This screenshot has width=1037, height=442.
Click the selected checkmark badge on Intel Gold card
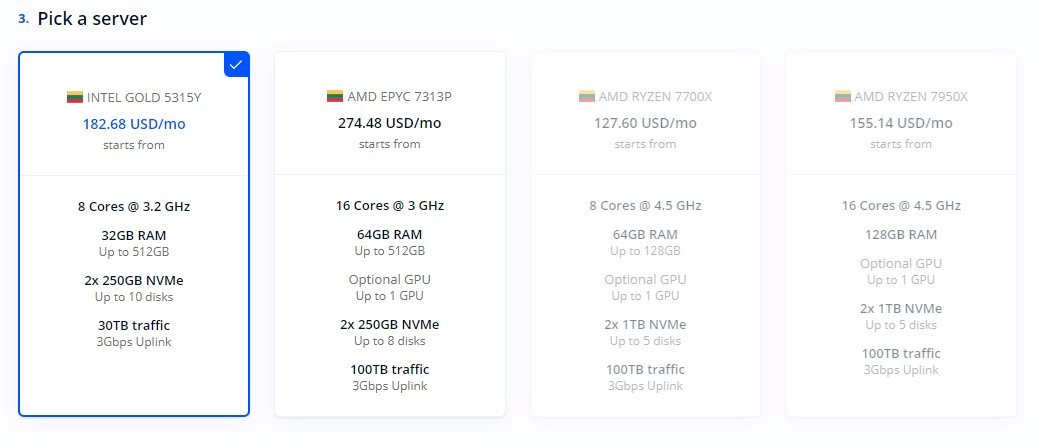point(236,64)
